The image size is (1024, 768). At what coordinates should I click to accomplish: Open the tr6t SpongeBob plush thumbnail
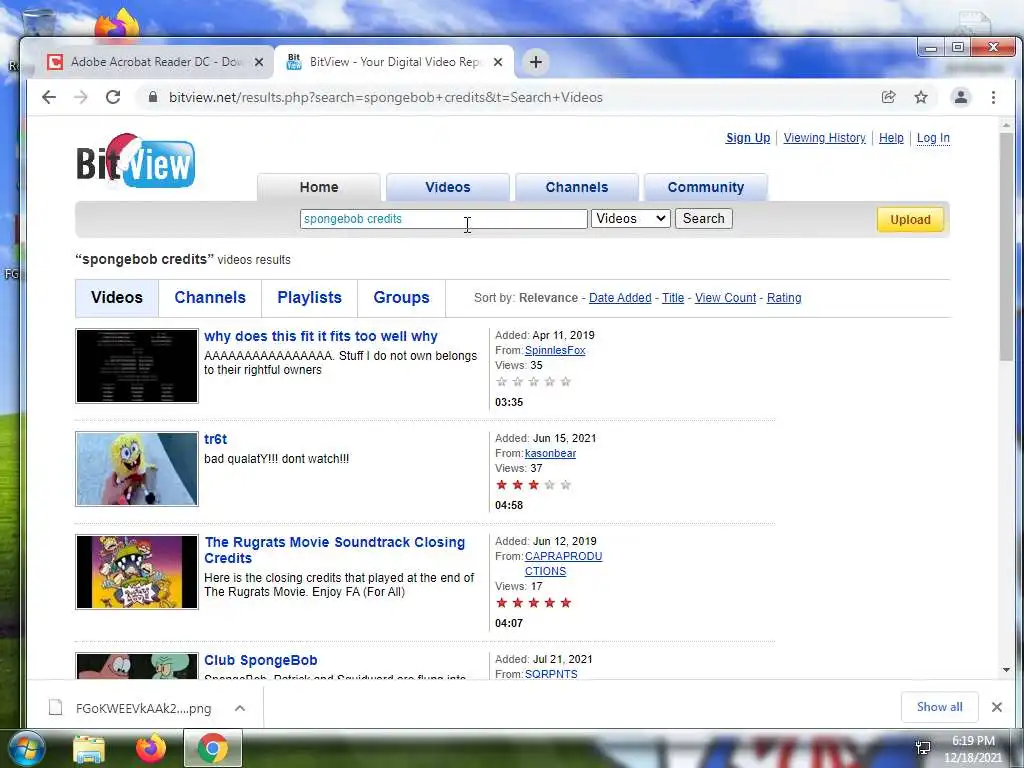[x=136, y=469]
